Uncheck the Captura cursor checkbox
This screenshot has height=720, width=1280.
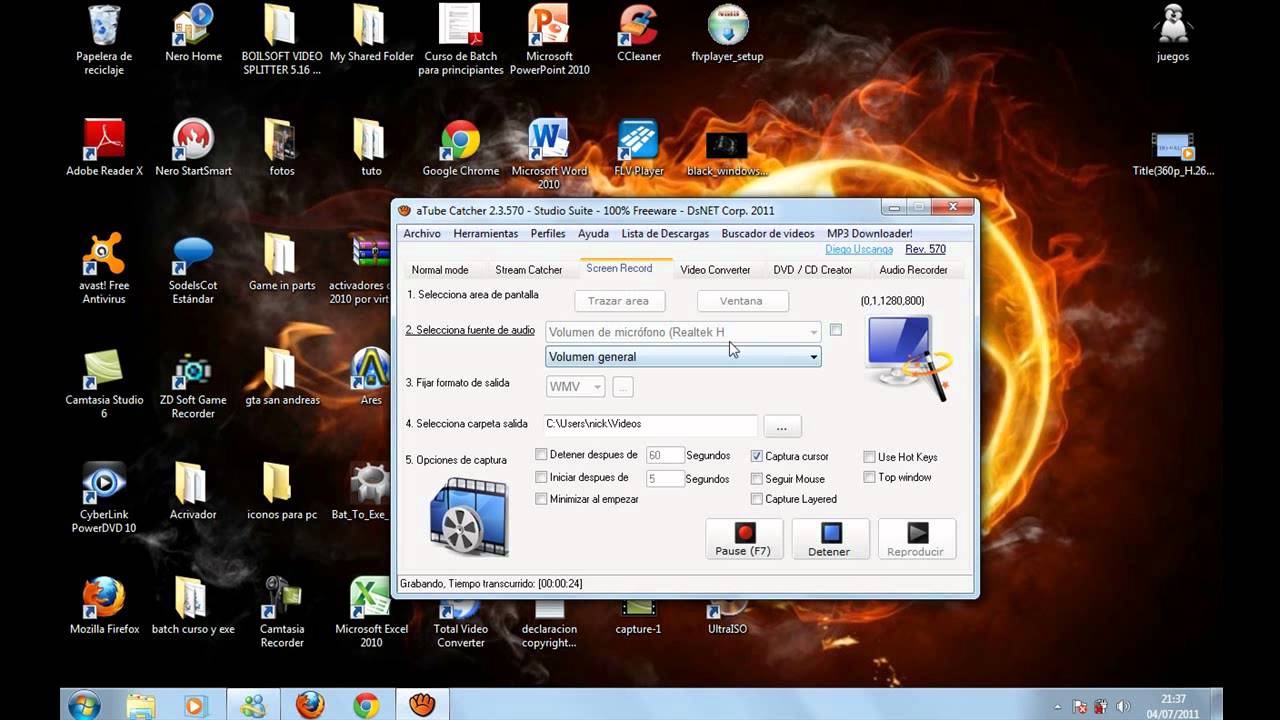pos(757,456)
